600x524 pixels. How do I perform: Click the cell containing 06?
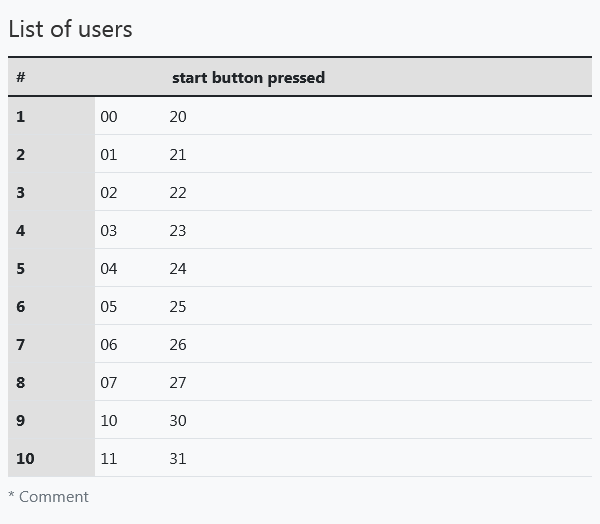point(129,344)
